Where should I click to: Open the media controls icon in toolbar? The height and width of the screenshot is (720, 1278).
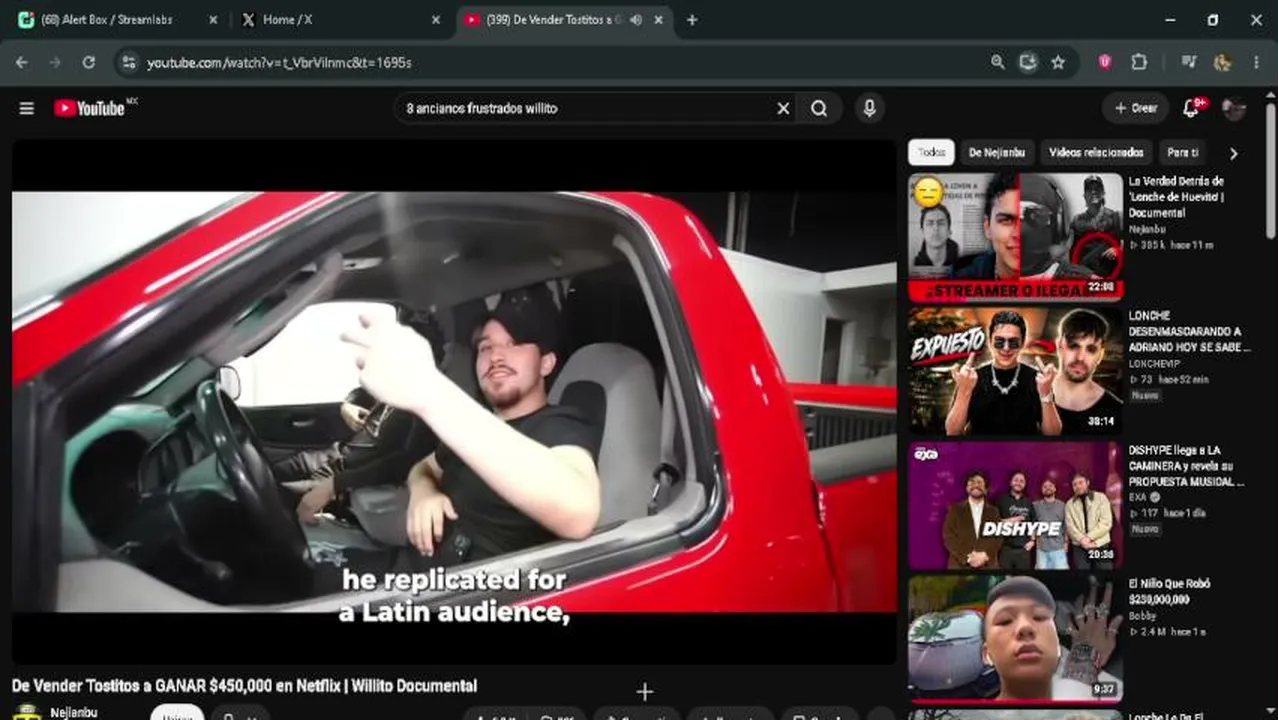coord(1189,62)
